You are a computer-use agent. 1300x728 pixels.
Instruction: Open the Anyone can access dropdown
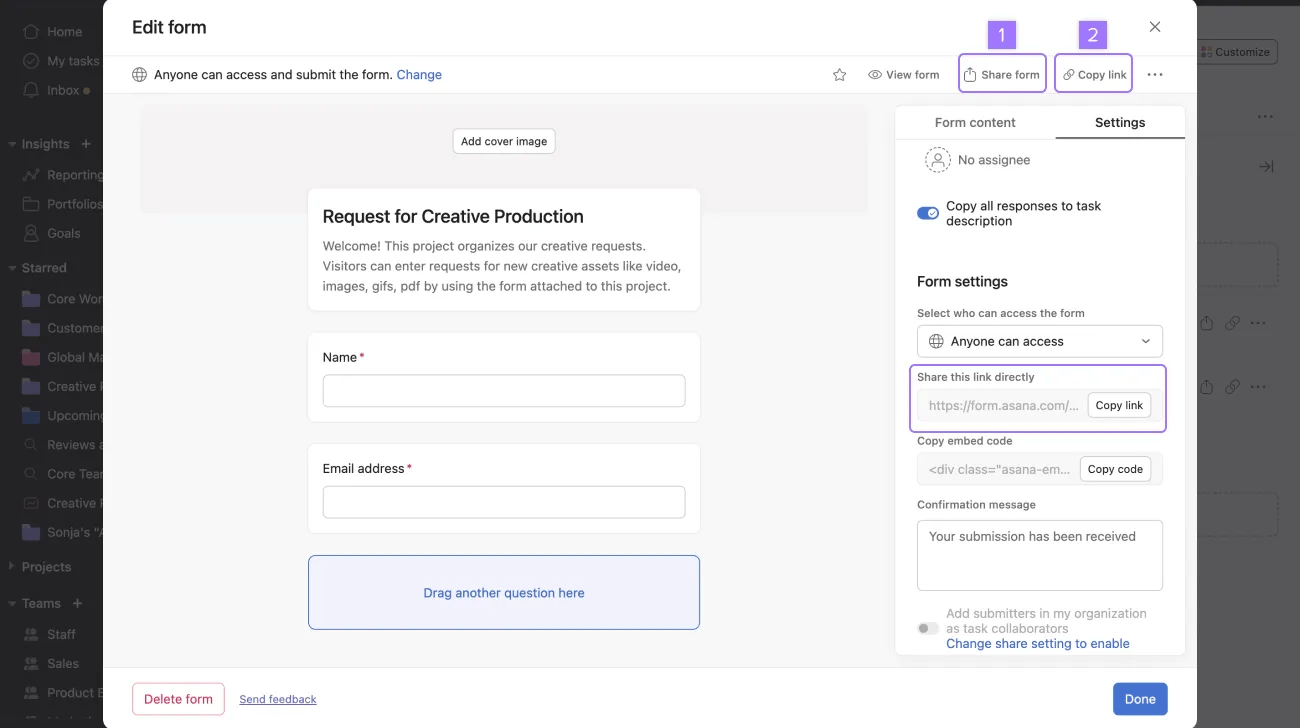pyautogui.click(x=1039, y=341)
